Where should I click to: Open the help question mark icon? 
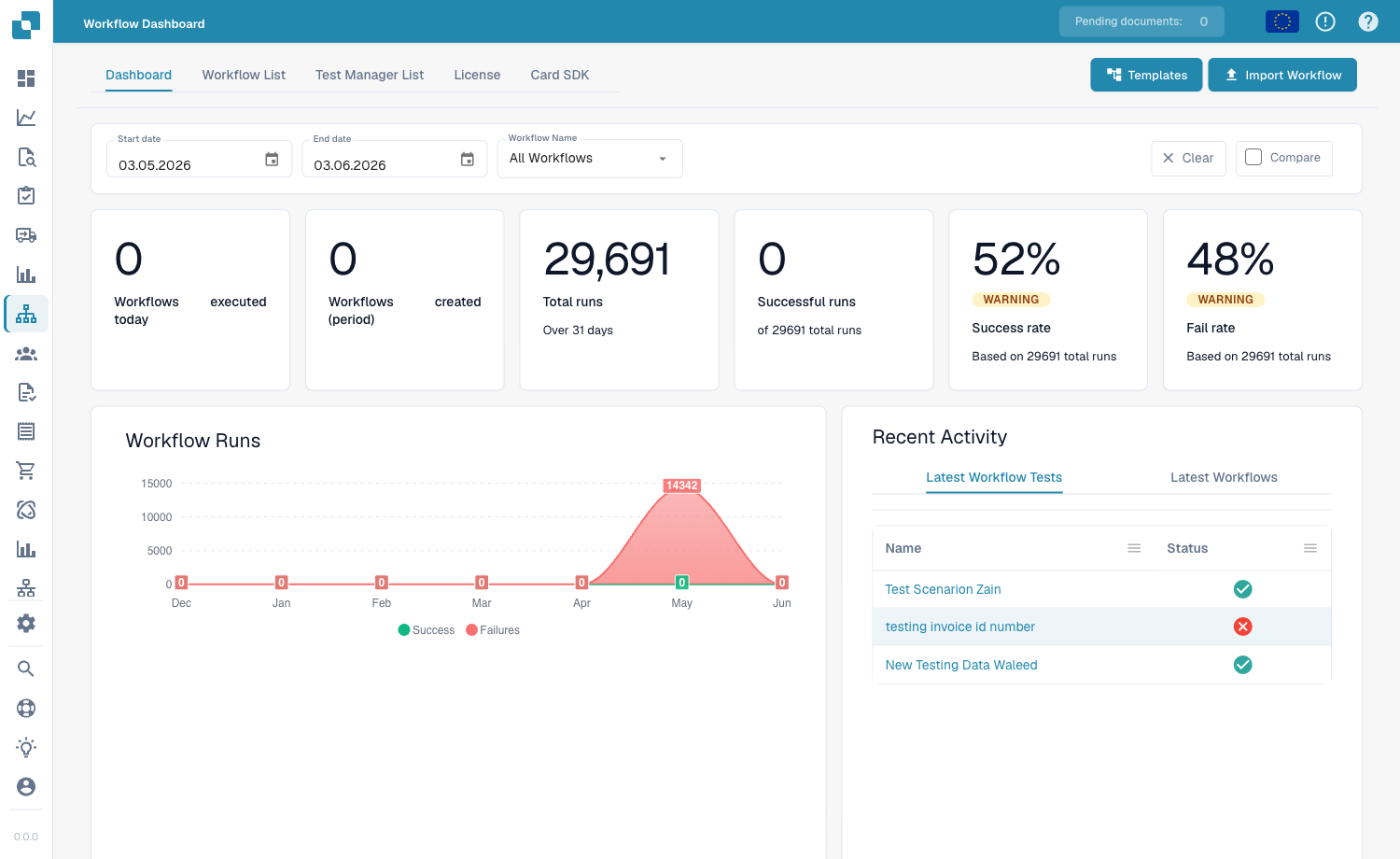pyautogui.click(x=1368, y=21)
